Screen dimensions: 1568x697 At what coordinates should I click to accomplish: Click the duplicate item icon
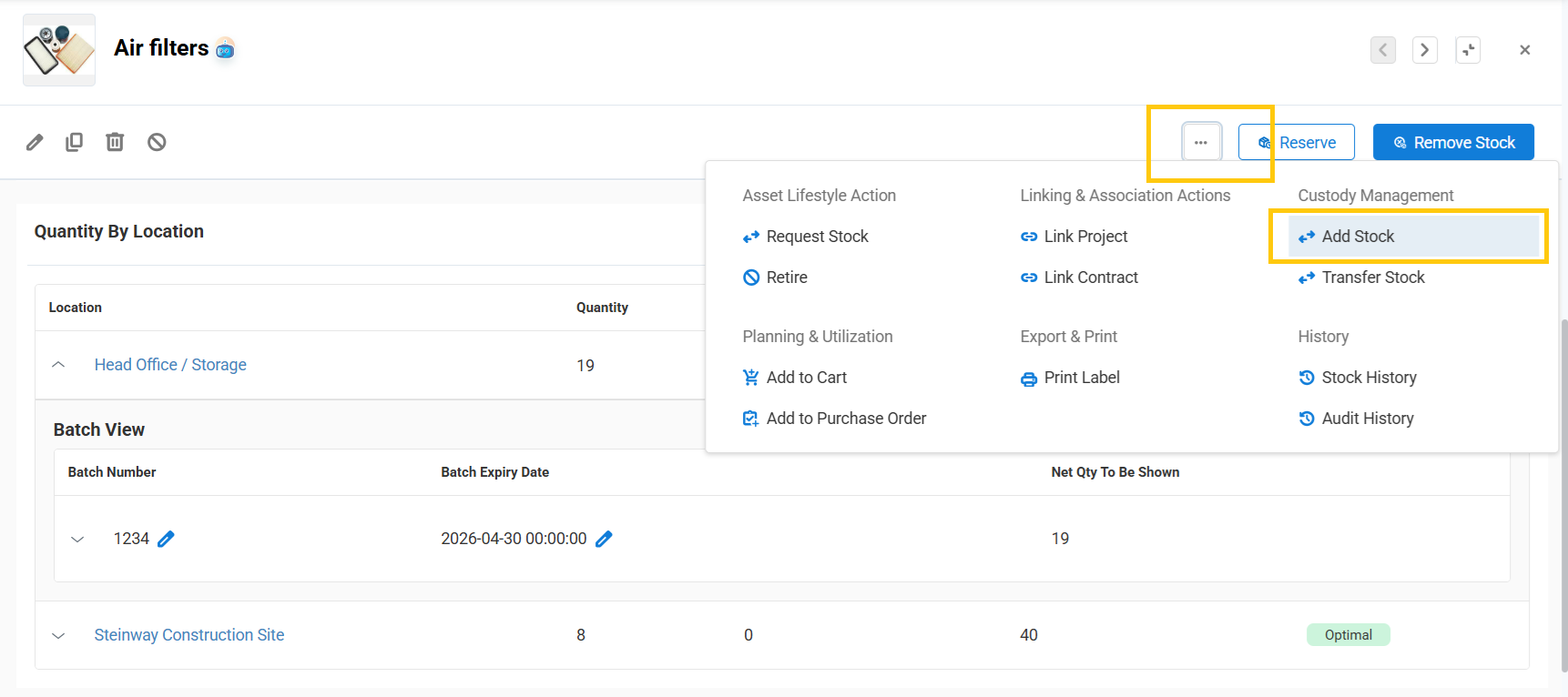pyautogui.click(x=75, y=142)
